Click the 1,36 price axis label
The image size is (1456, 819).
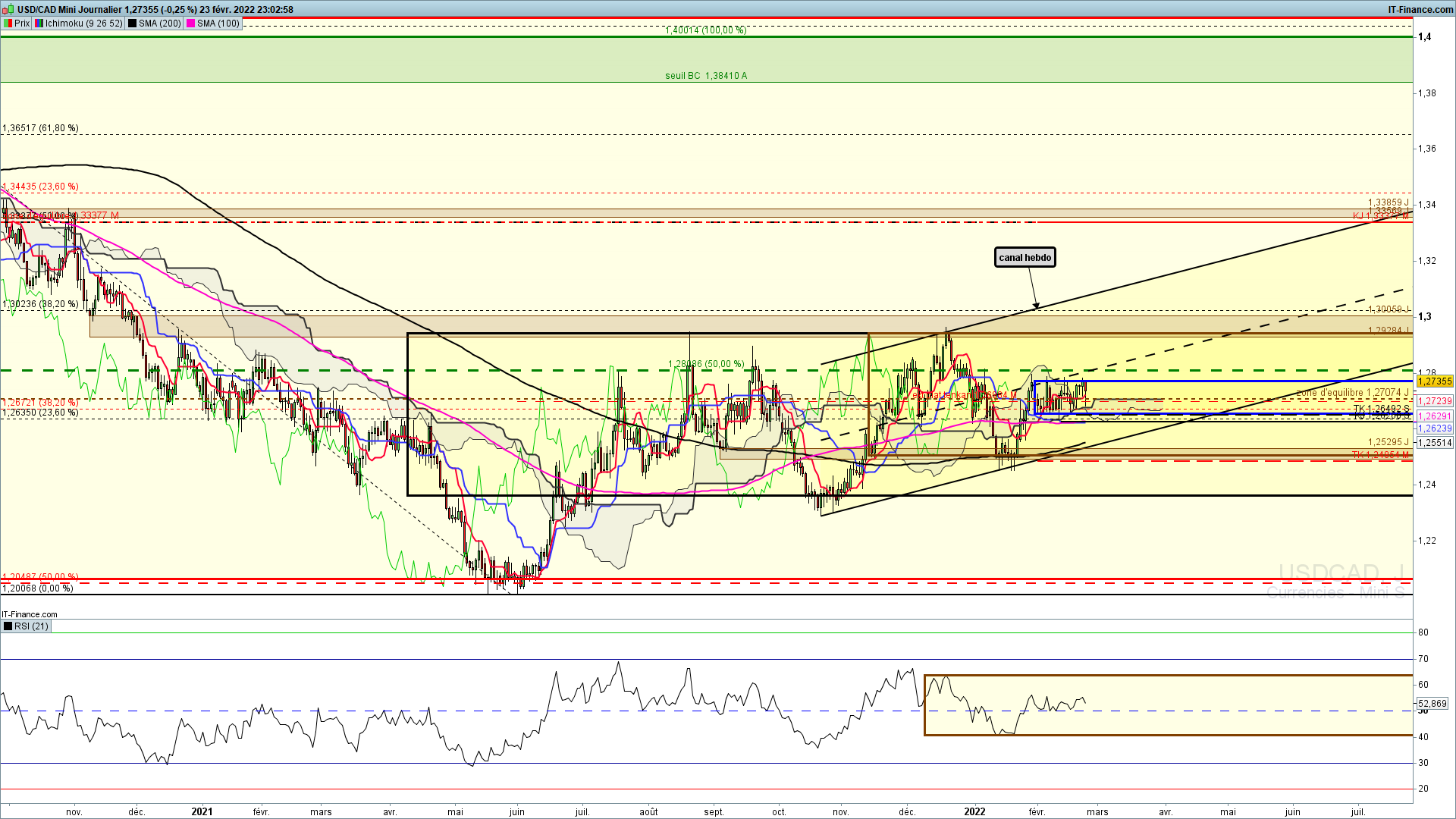[1427, 149]
